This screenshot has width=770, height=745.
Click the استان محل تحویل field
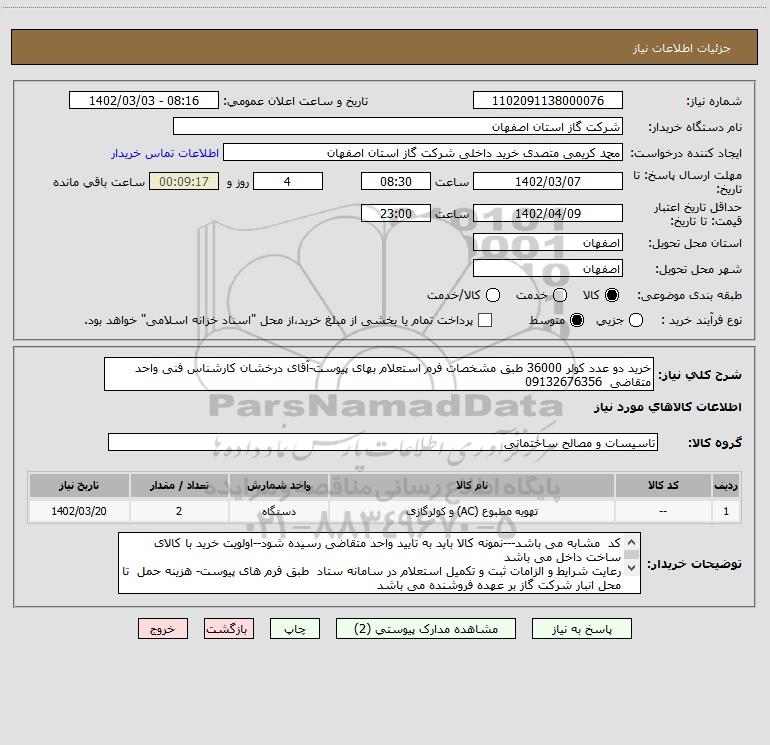548,242
